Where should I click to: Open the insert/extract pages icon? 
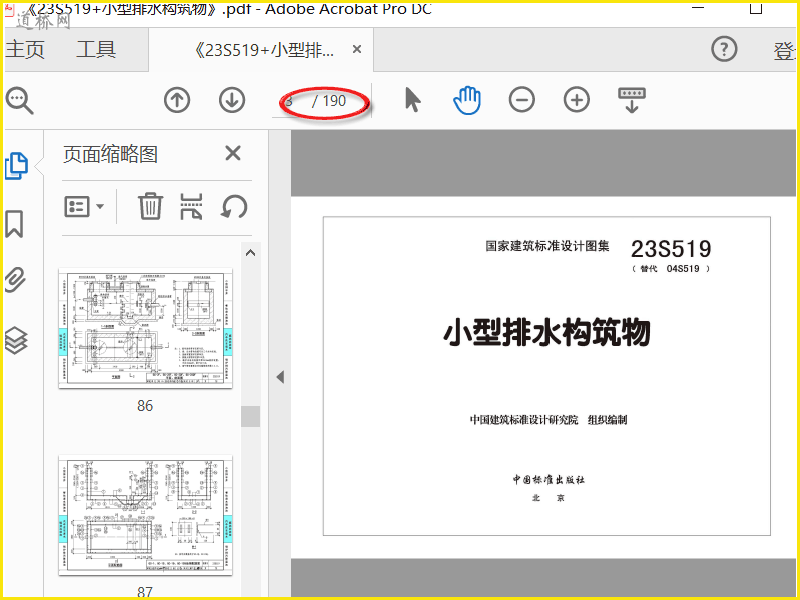click(x=191, y=206)
